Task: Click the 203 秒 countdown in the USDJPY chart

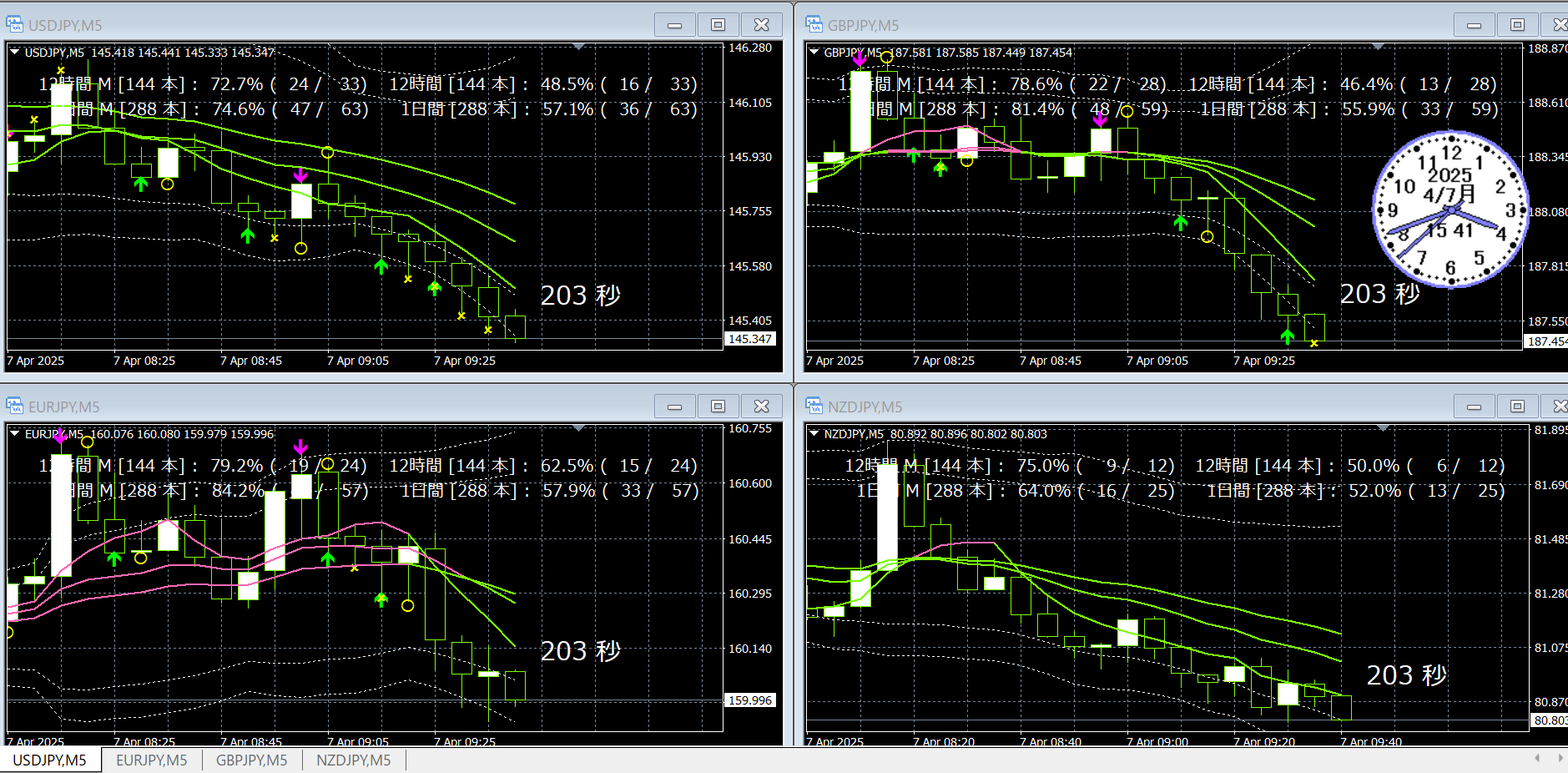Action: tap(581, 296)
